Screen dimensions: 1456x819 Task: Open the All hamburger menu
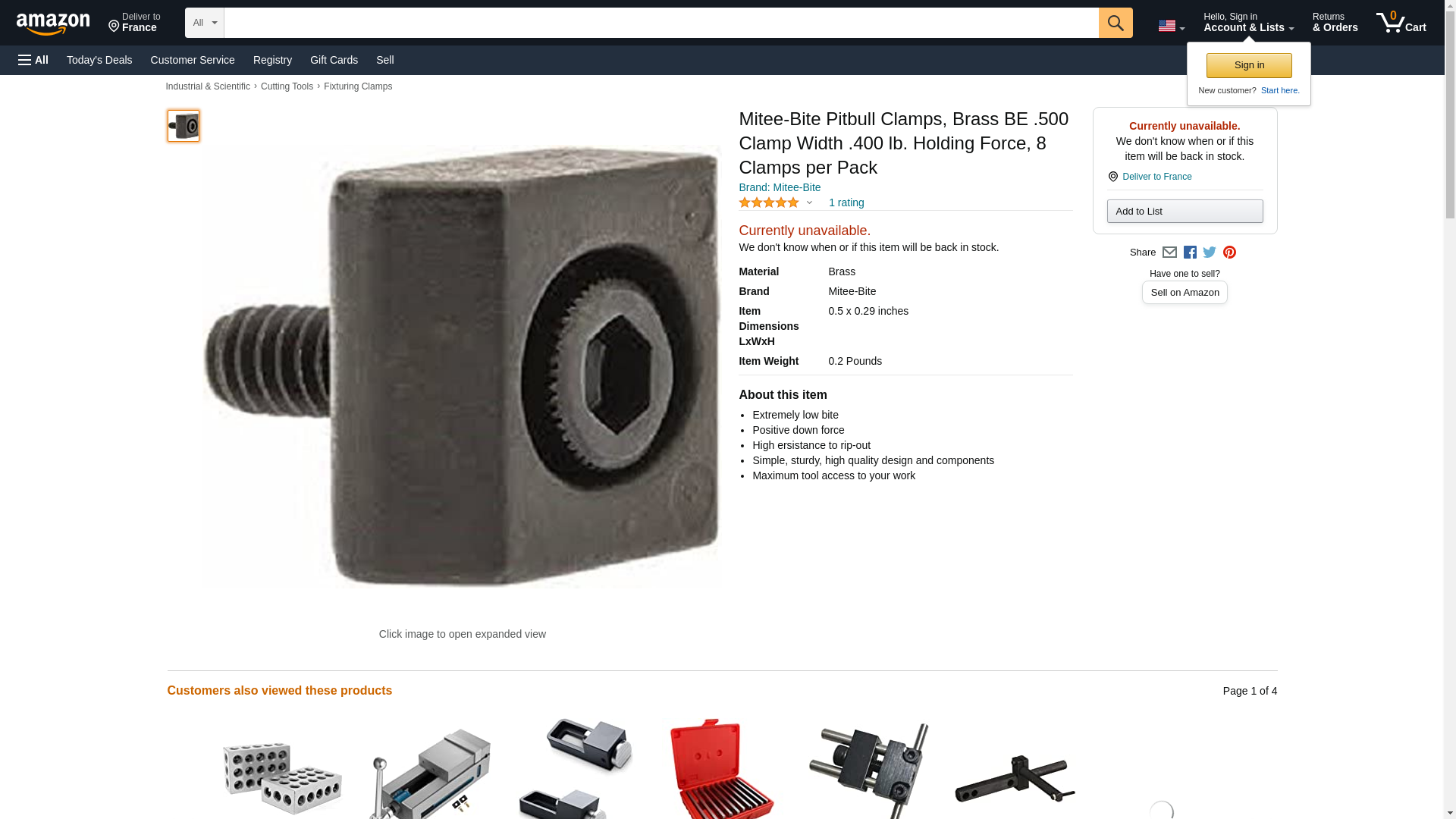33,60
